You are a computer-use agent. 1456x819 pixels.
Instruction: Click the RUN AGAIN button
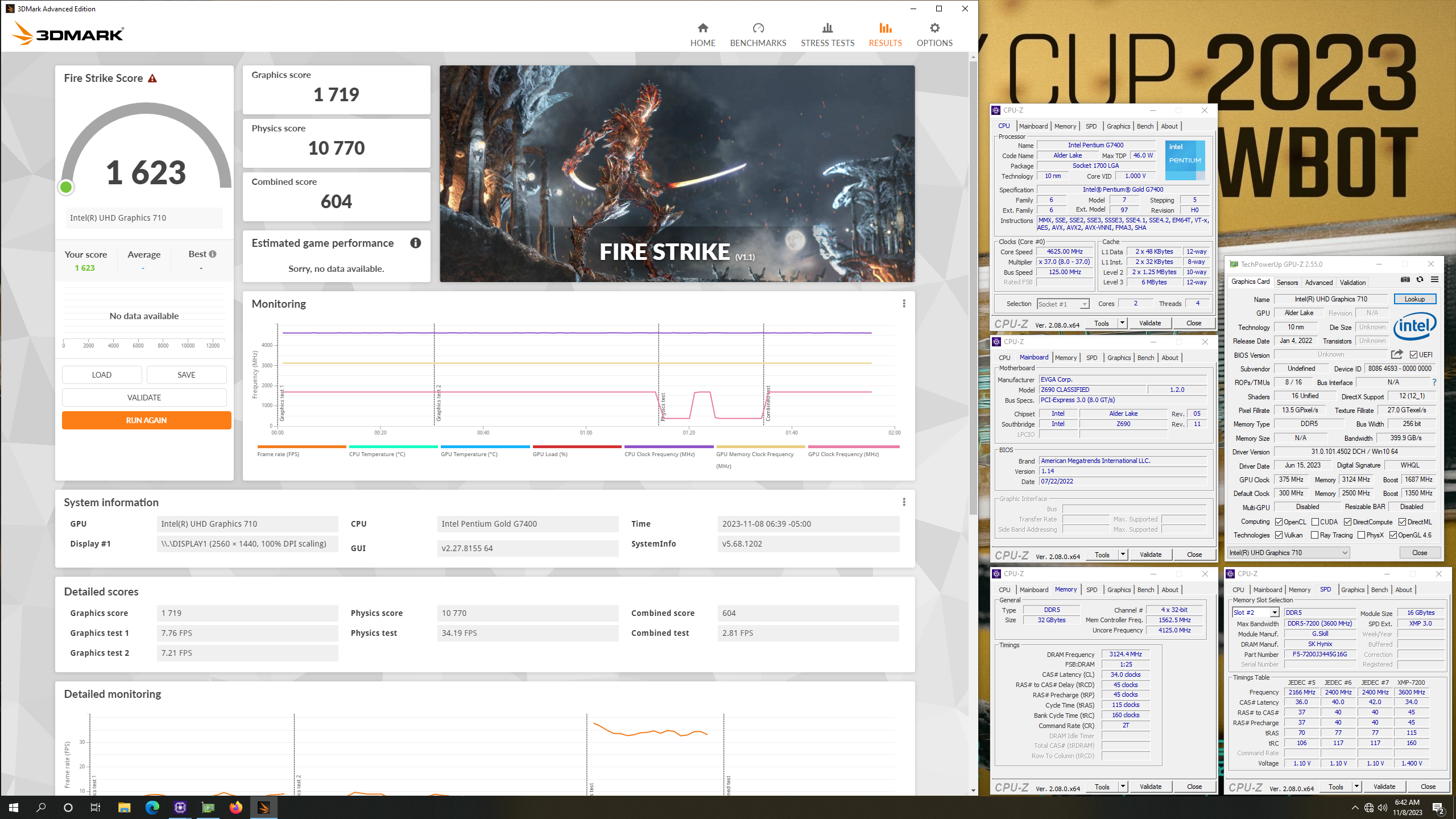(146, 420)
